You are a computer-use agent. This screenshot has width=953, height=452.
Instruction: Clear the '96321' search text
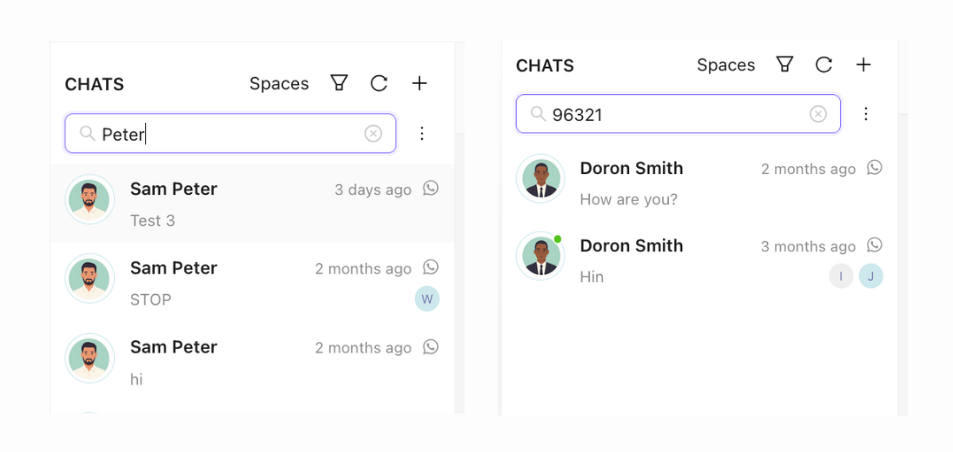(x=818, y=114)
